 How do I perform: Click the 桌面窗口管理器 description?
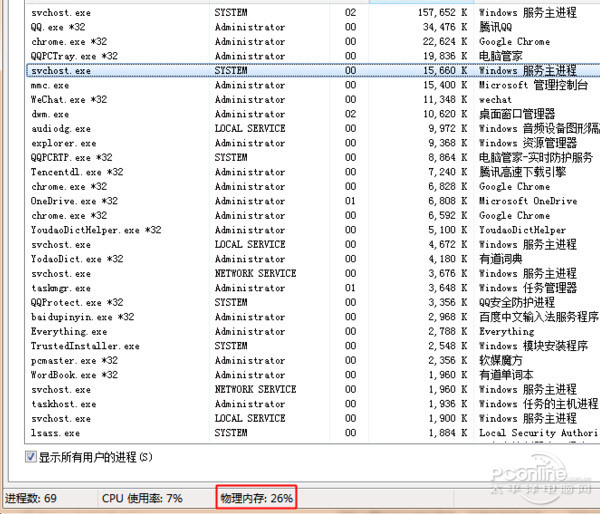click(517, 114)
